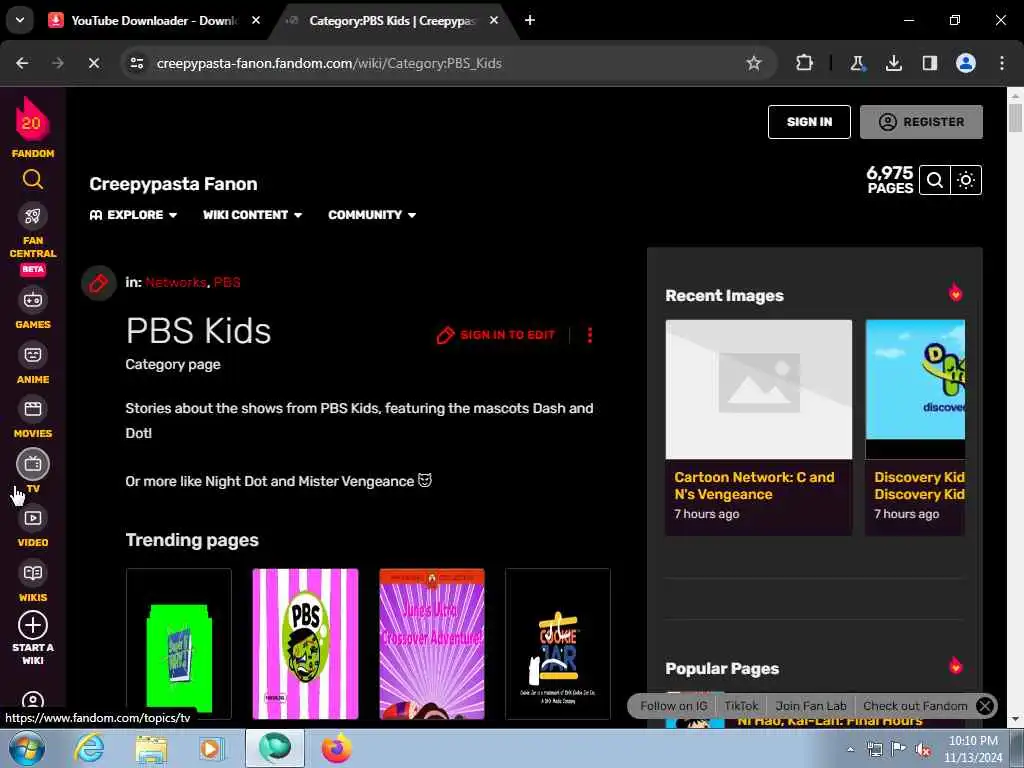Open Cartoon Network: C and N's Vengeance

point(754,485)
